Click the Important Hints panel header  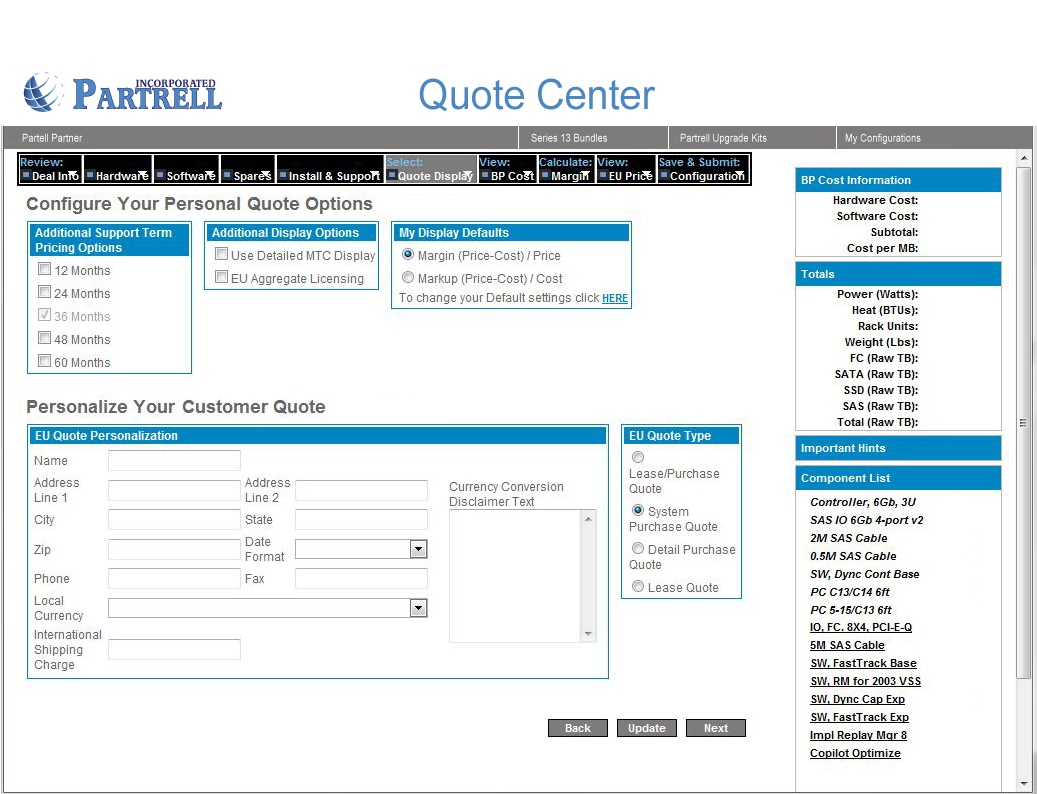click(x=898, y=448)
